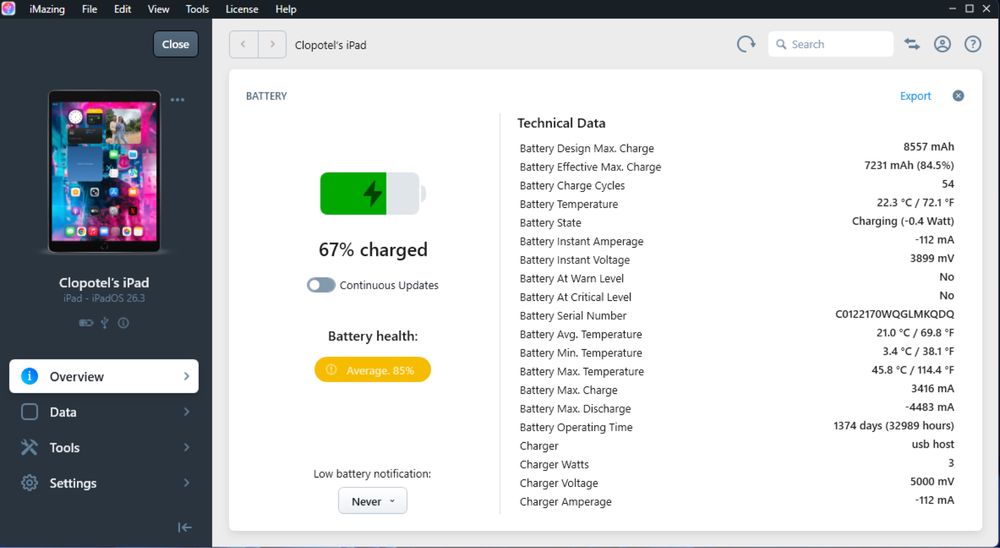Image resolution: width=1000 pixels, height=548 pixels.
Task: Open the transfers arrows icon
Action: tap(912, 44)
